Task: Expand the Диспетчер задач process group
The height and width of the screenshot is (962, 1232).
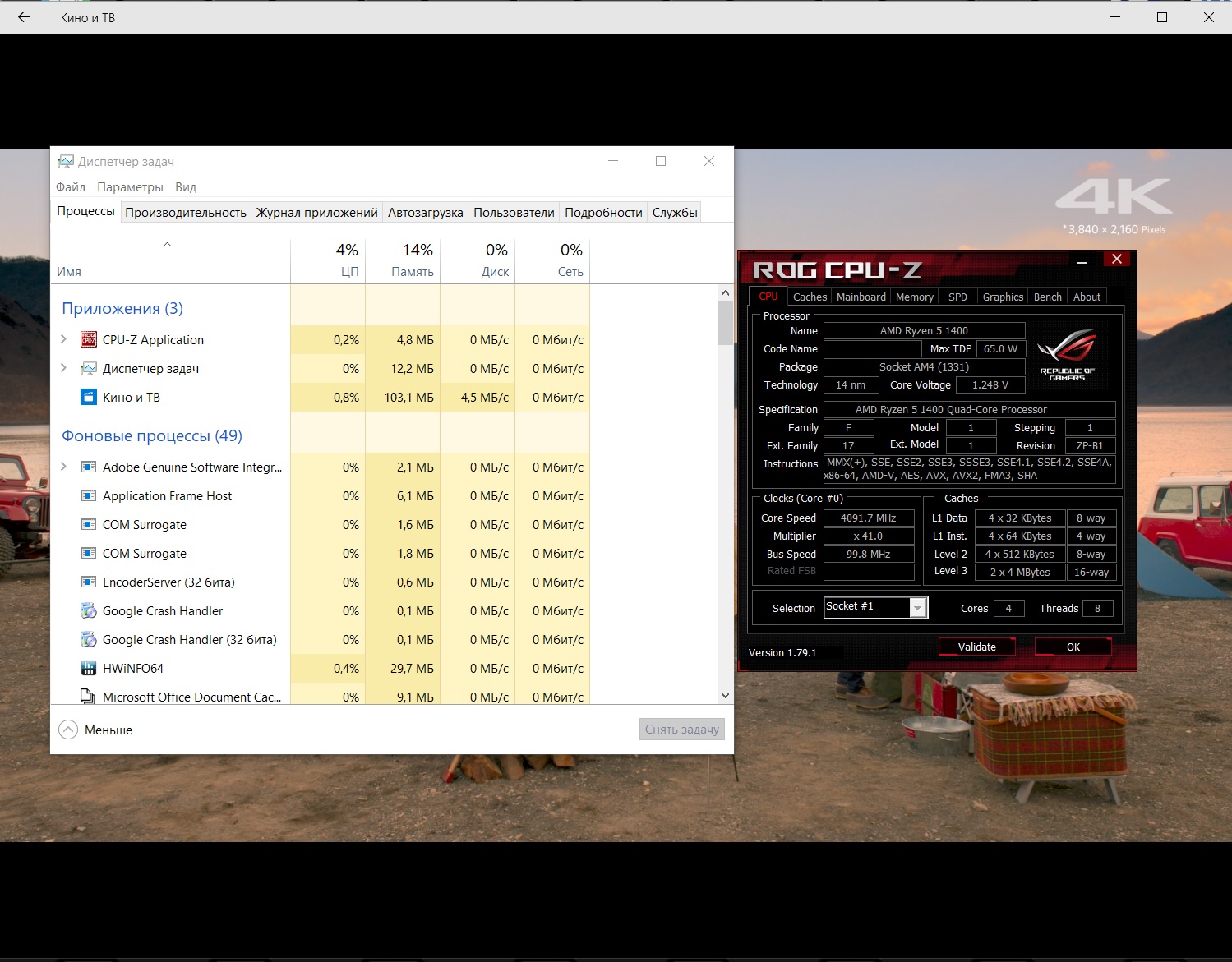Action: [x=64, y=367]
